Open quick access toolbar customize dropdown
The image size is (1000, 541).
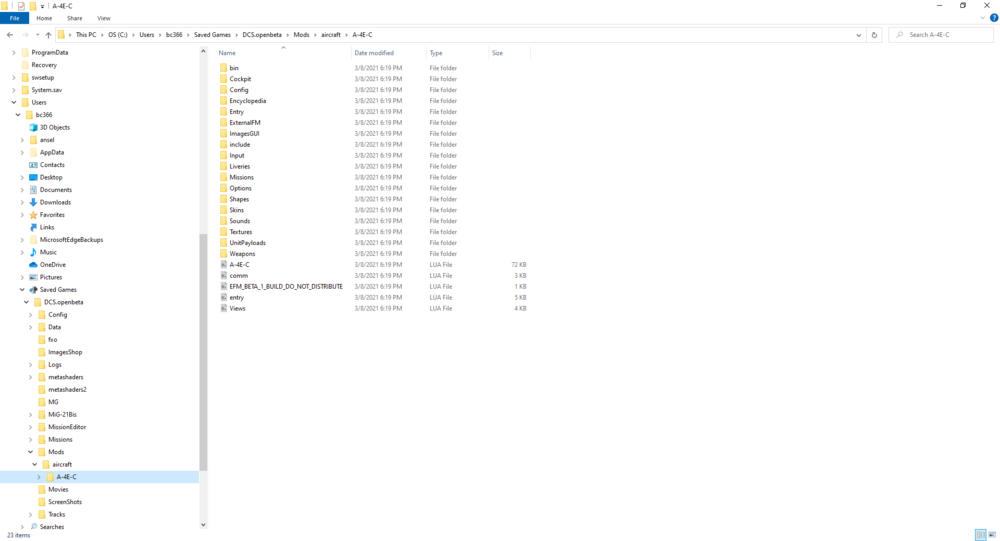[43, 6]
